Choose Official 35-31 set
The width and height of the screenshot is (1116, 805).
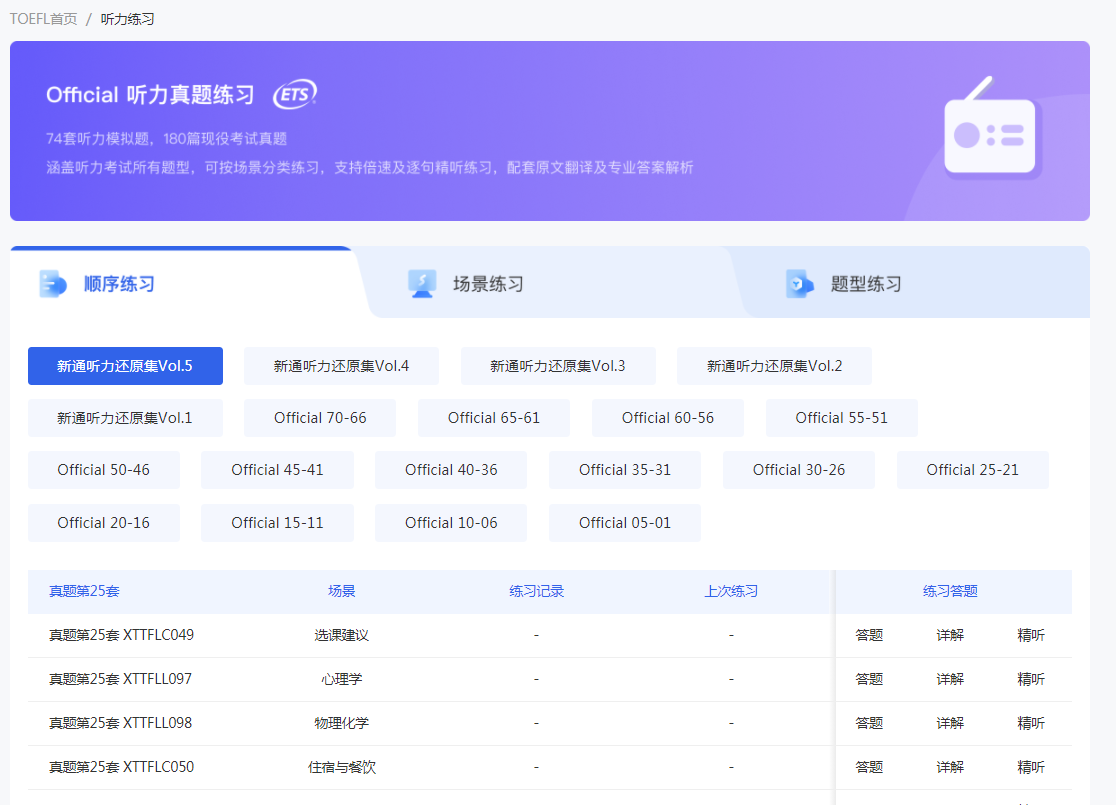coord(625,470)
